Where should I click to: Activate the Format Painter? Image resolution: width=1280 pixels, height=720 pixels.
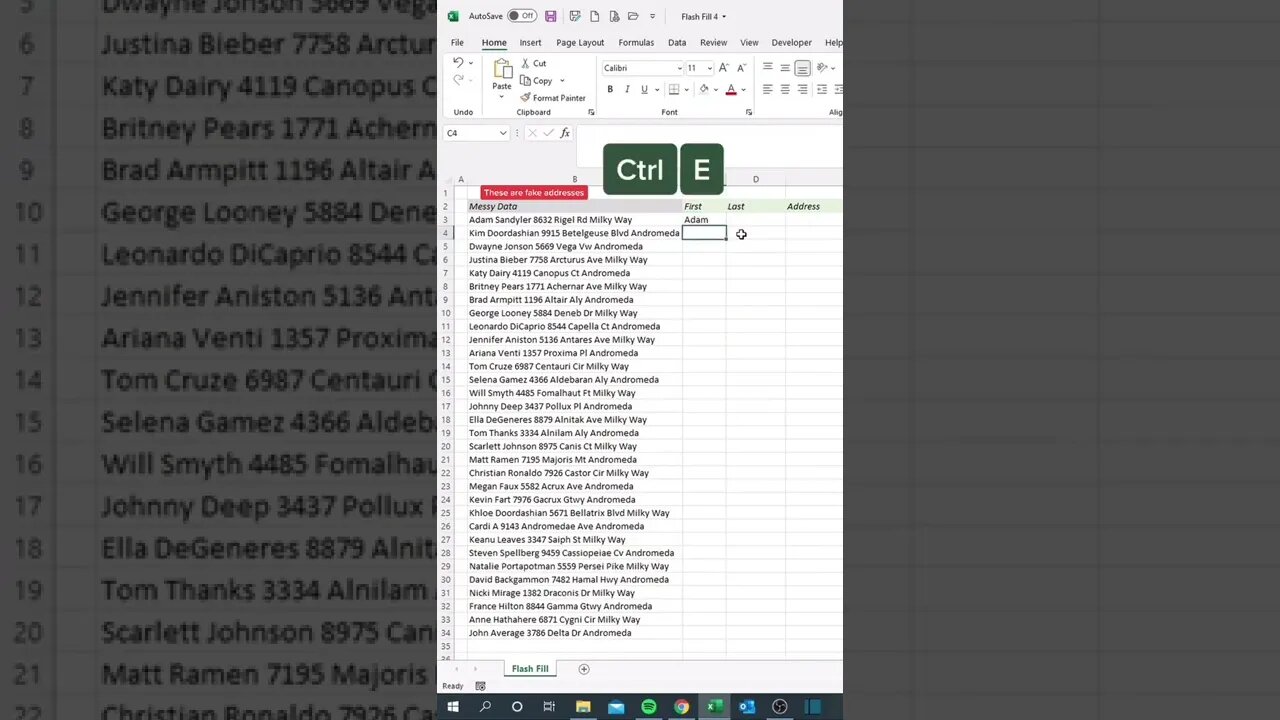(x=553, y=98)
